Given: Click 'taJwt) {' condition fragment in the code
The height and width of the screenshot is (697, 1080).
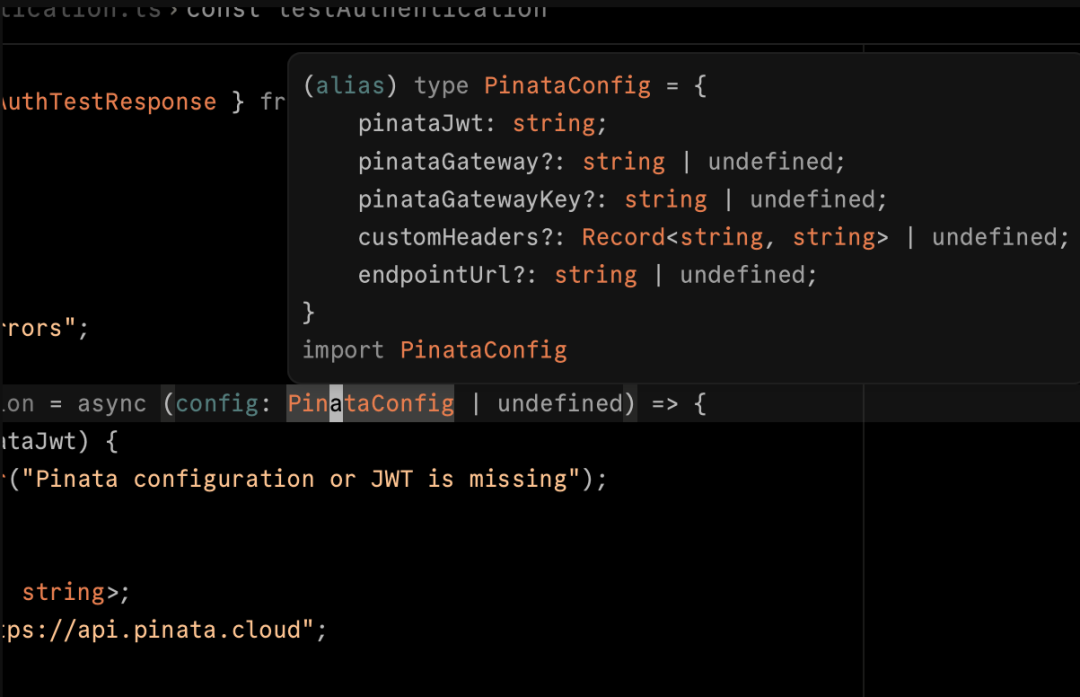Looking at the screenshot, I should point(59,441).
